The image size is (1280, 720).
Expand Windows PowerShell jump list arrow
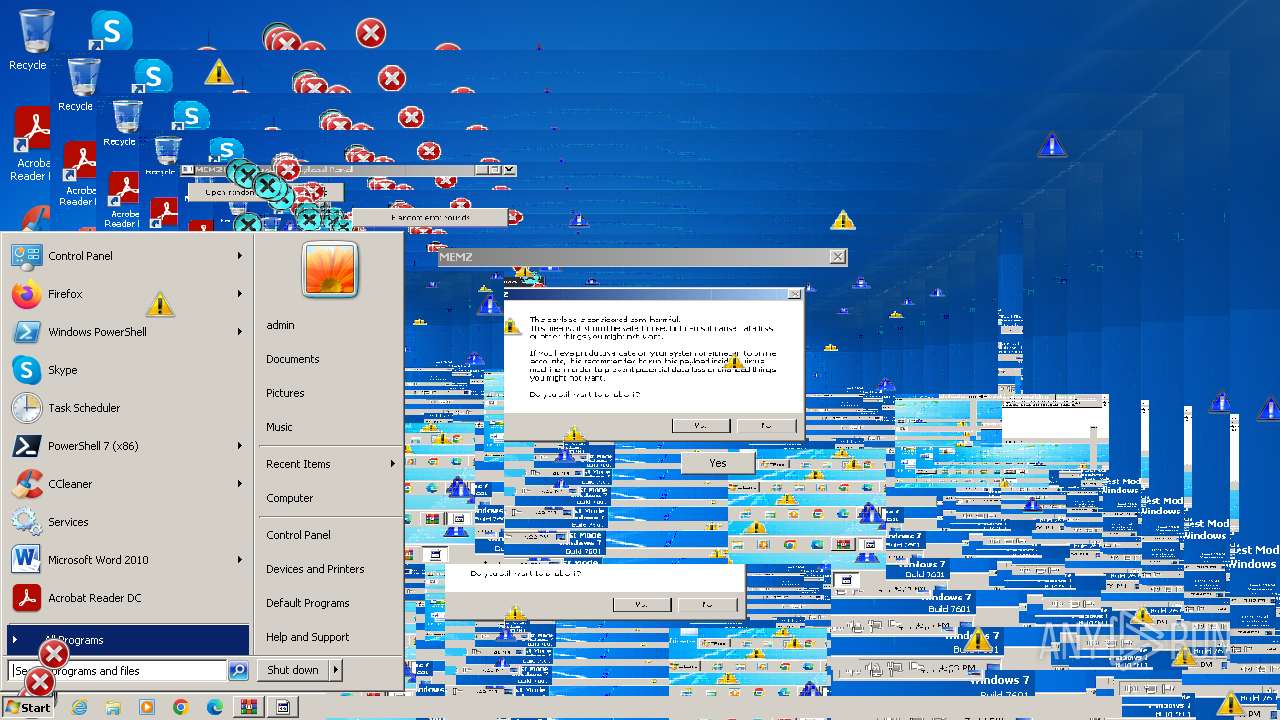(x=240, y=332)
